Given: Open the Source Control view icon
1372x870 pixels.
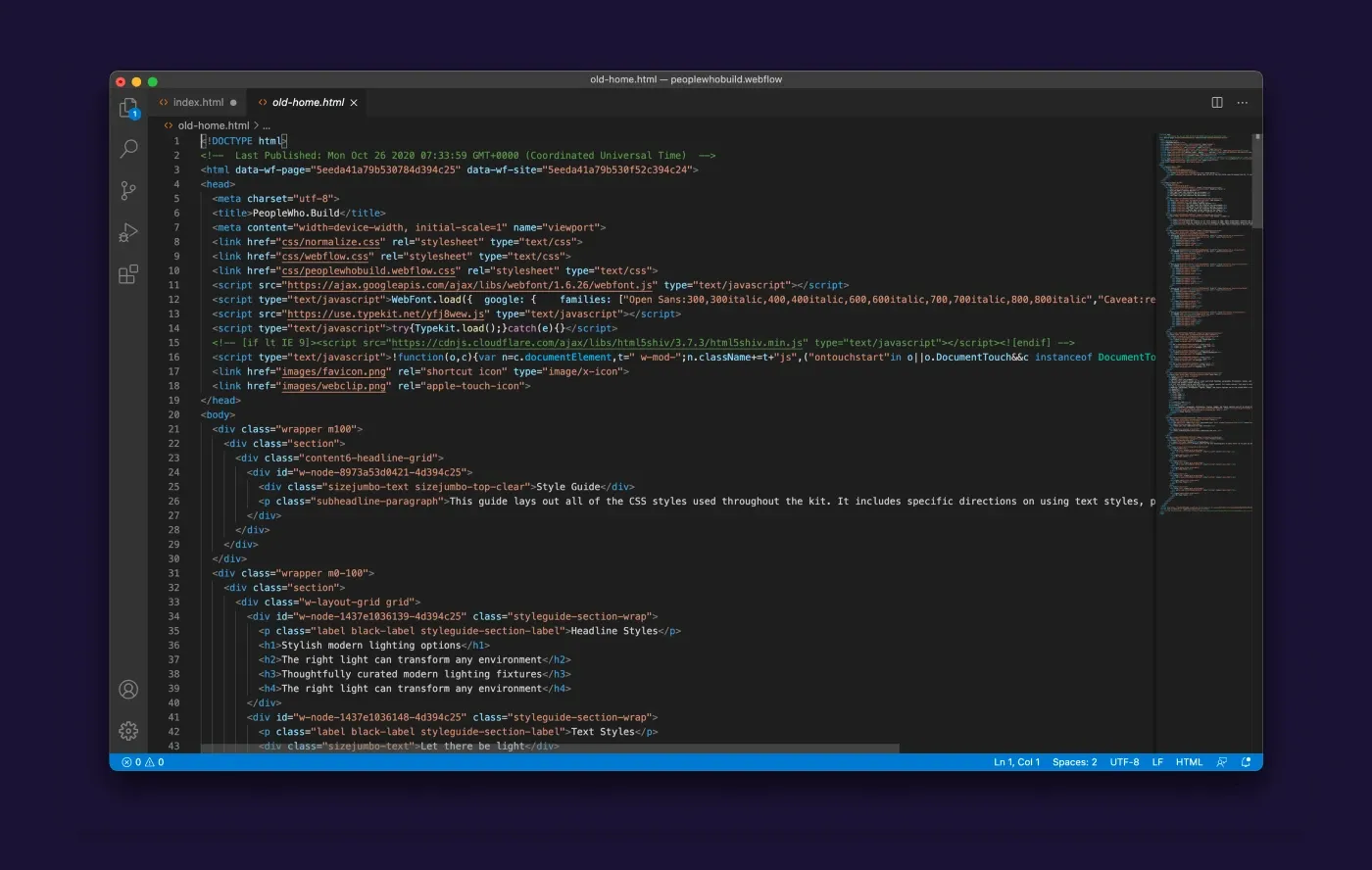Looking at the screenshot, I should tap(128, 191).
